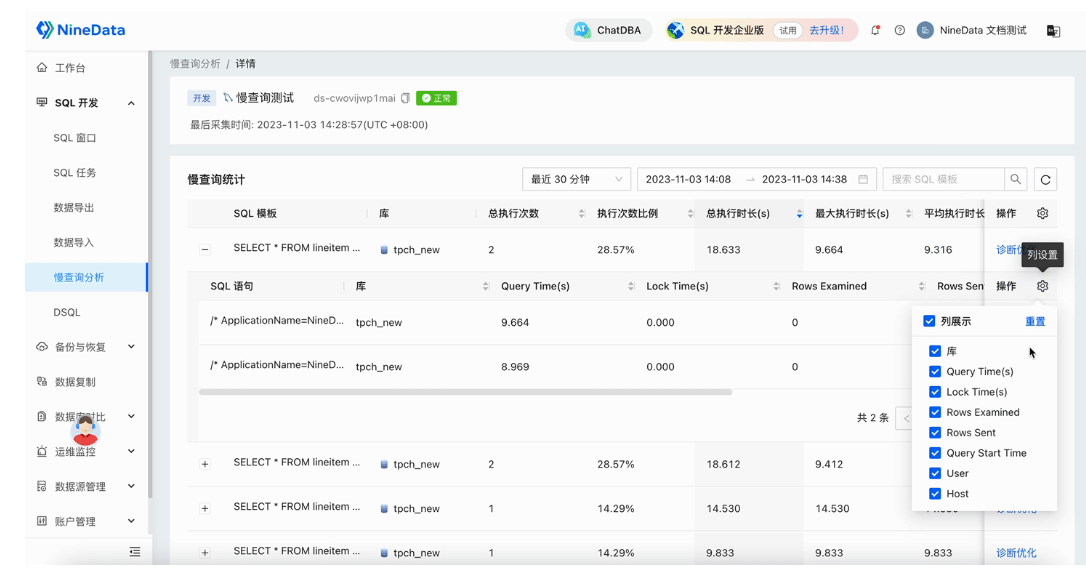Viewport: 1086px width, 569px height.
Task: Click the horizontal scrollbar under SQL statements
Action: (465, 392)
